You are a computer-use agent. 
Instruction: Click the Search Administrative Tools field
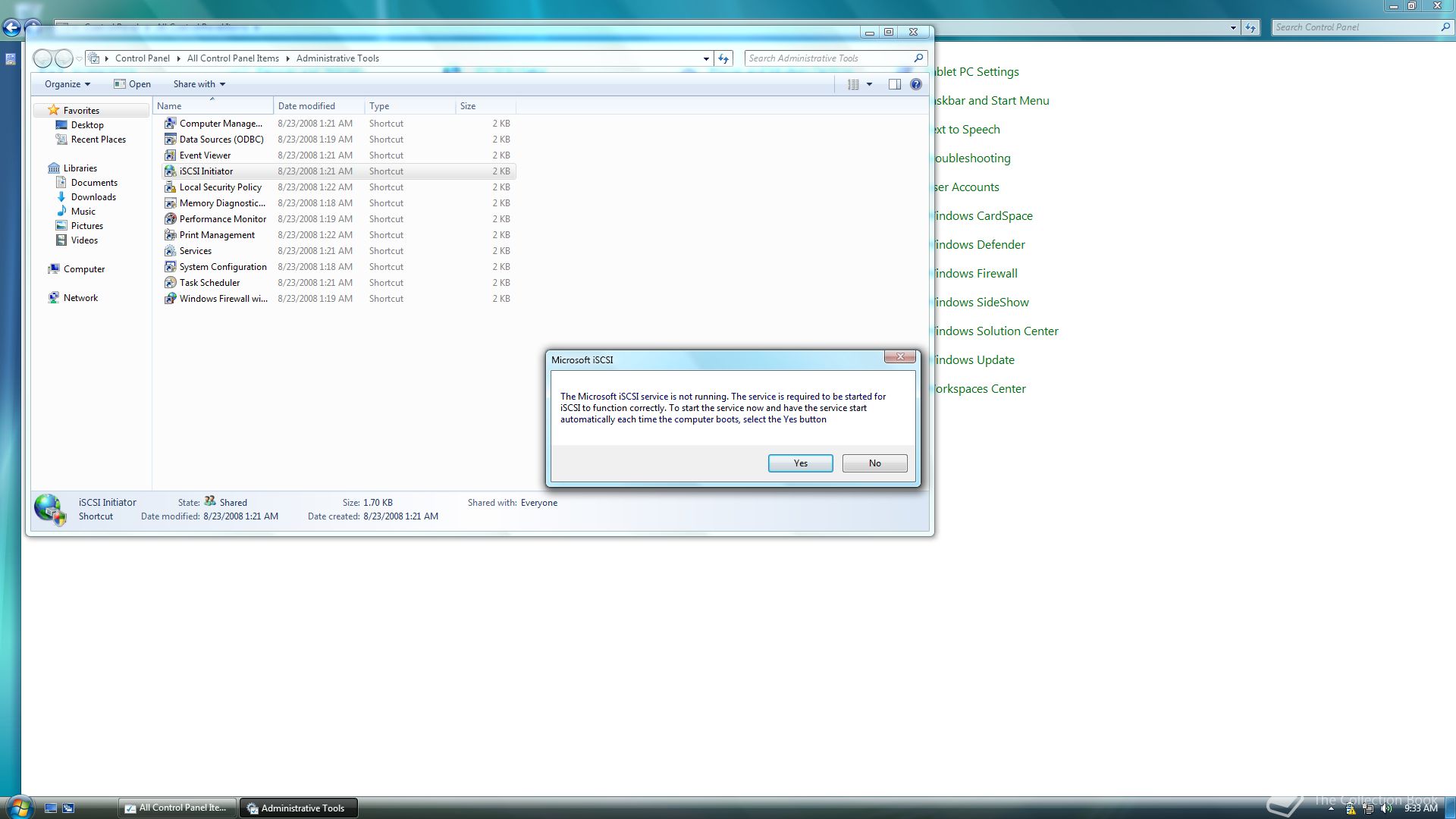tap(827, 58)
